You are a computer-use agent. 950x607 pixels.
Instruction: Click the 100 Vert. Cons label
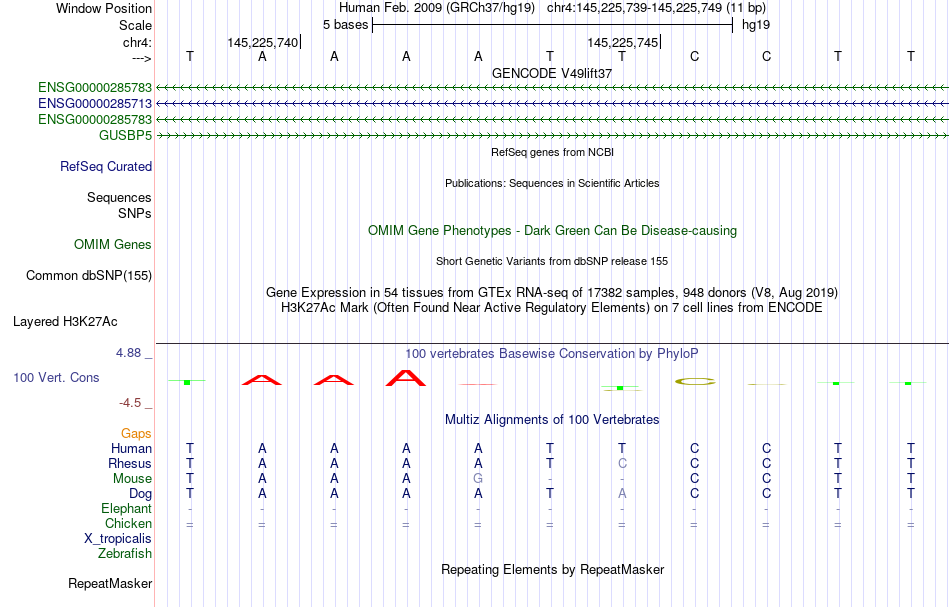coord(56,377)
